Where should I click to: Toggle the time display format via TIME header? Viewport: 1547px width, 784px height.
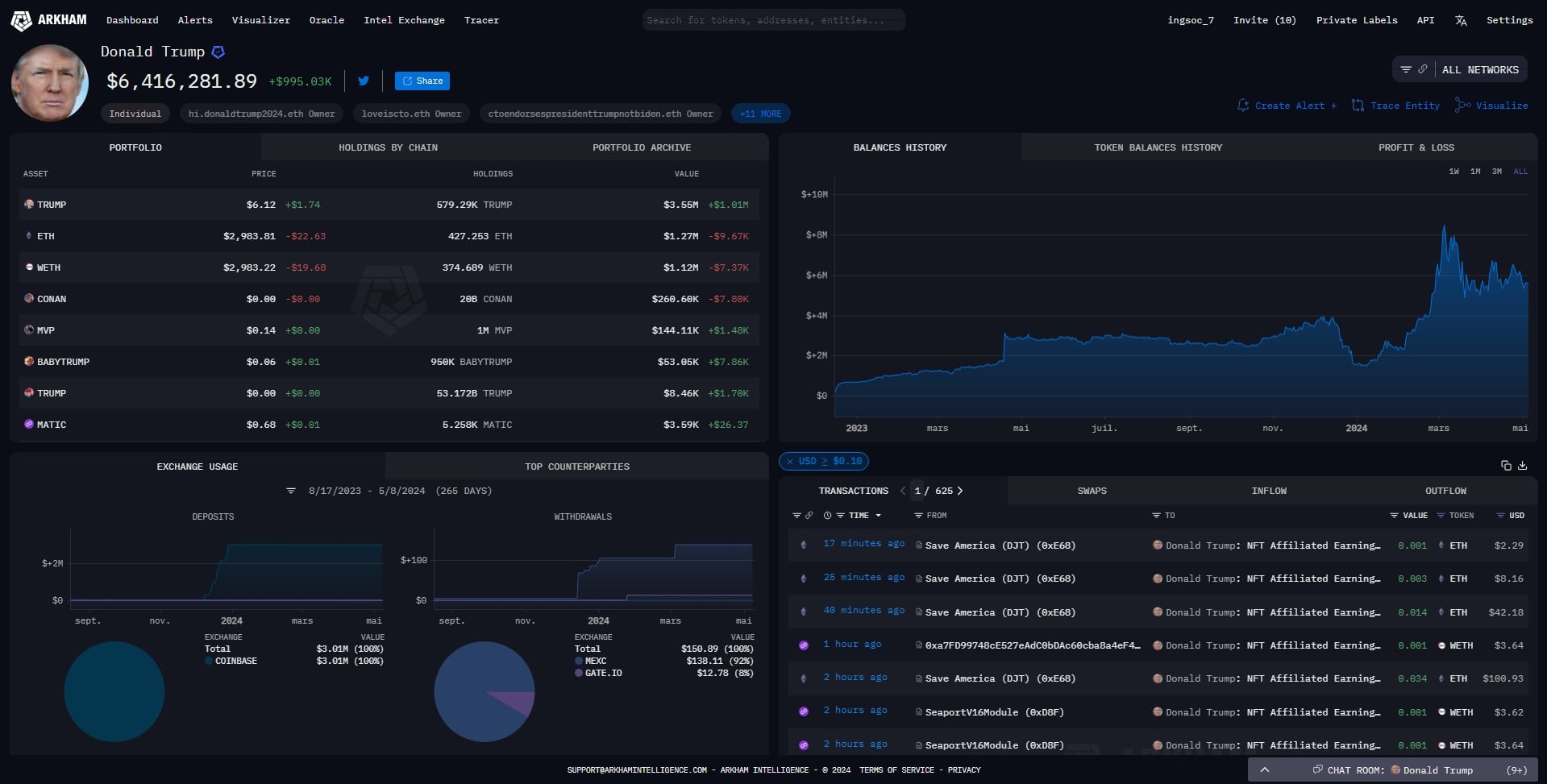[859, 515]
